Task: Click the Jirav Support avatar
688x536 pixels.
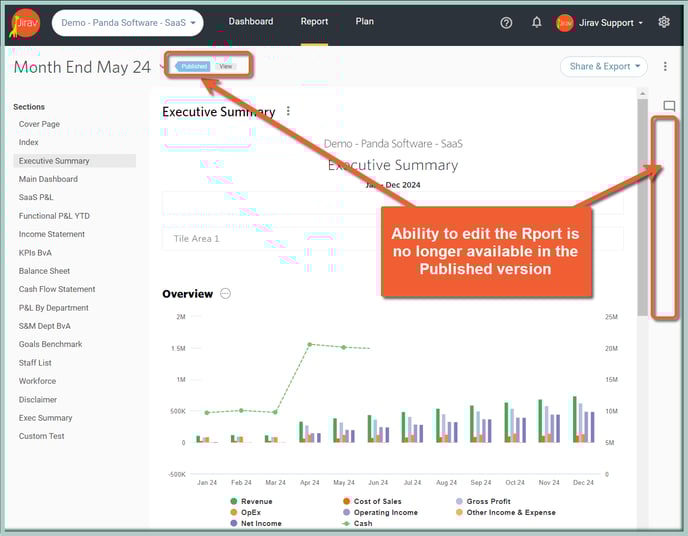Action: pyautogui.click(x=564, y=23)
